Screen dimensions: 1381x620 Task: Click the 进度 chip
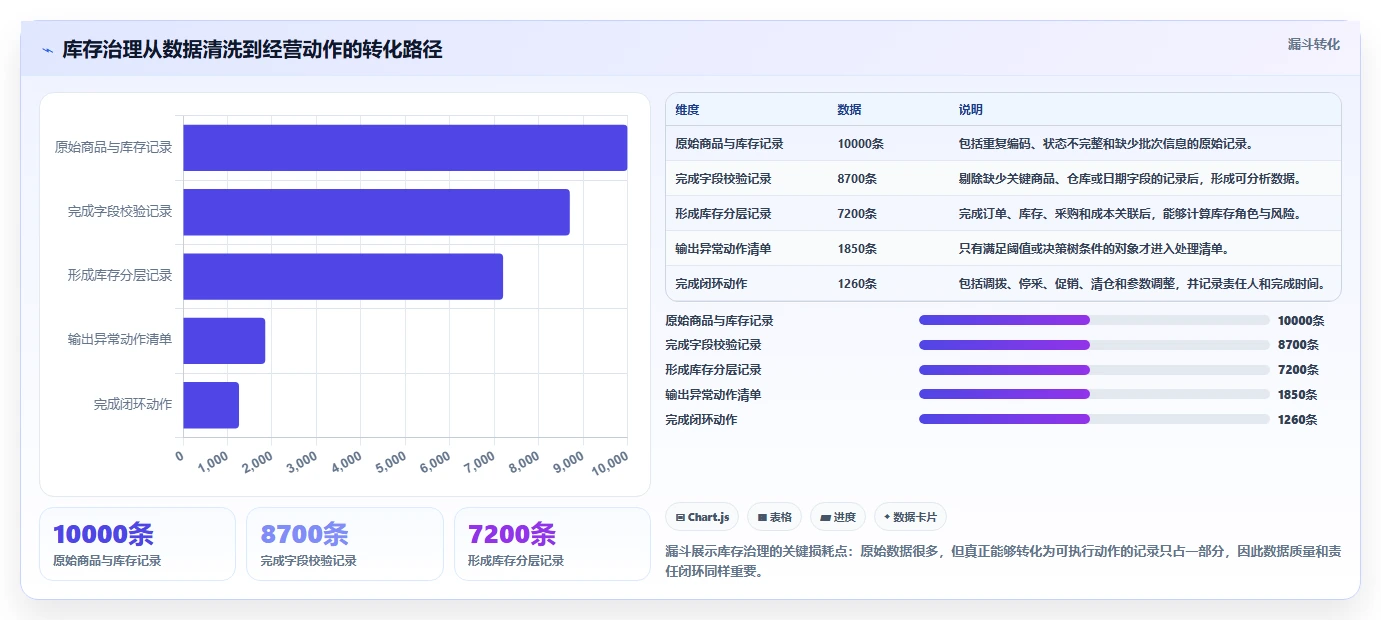[x=838, y=517]
